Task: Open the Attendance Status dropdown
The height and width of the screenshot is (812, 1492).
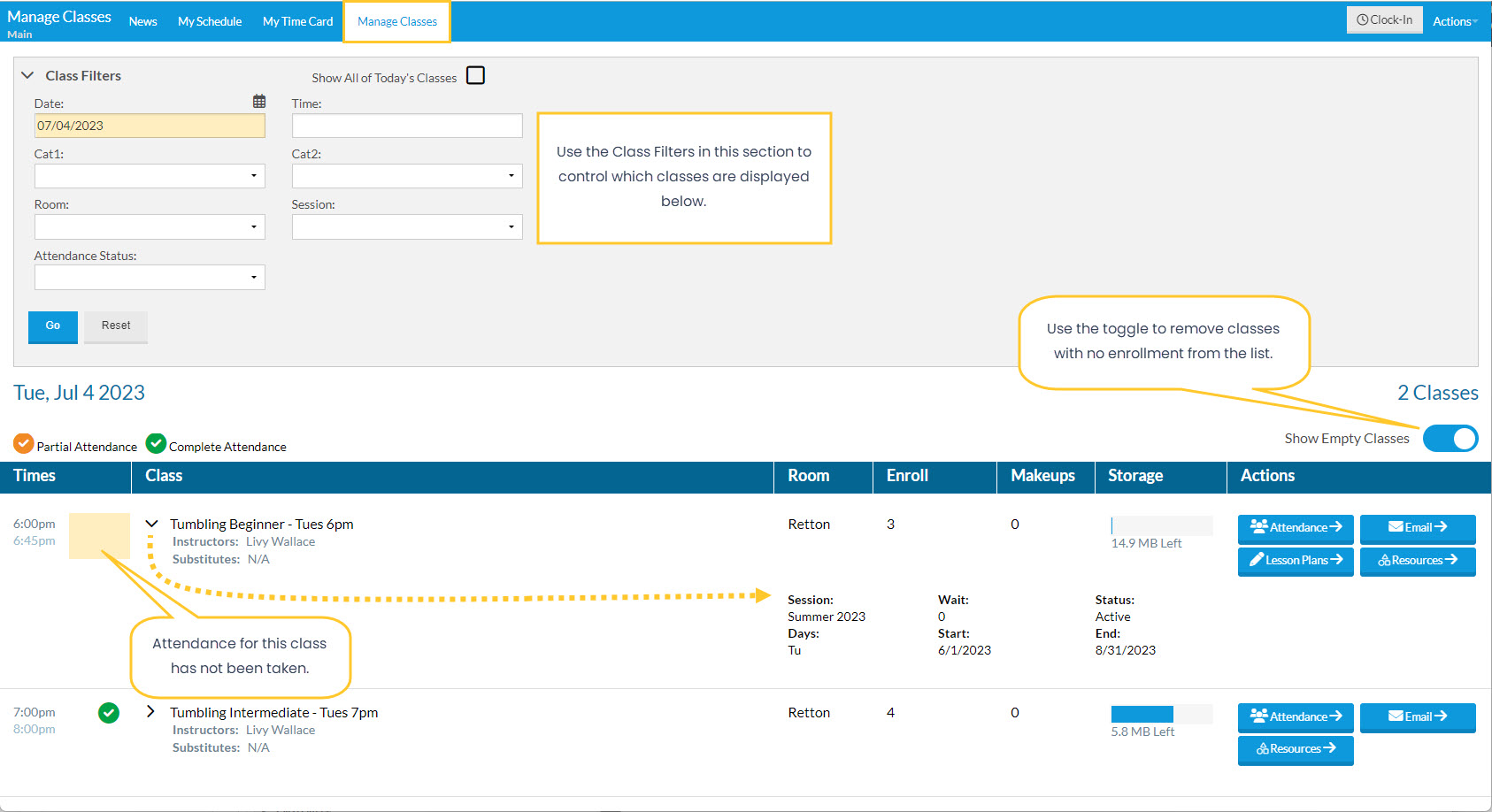Action: pos(150,278)
